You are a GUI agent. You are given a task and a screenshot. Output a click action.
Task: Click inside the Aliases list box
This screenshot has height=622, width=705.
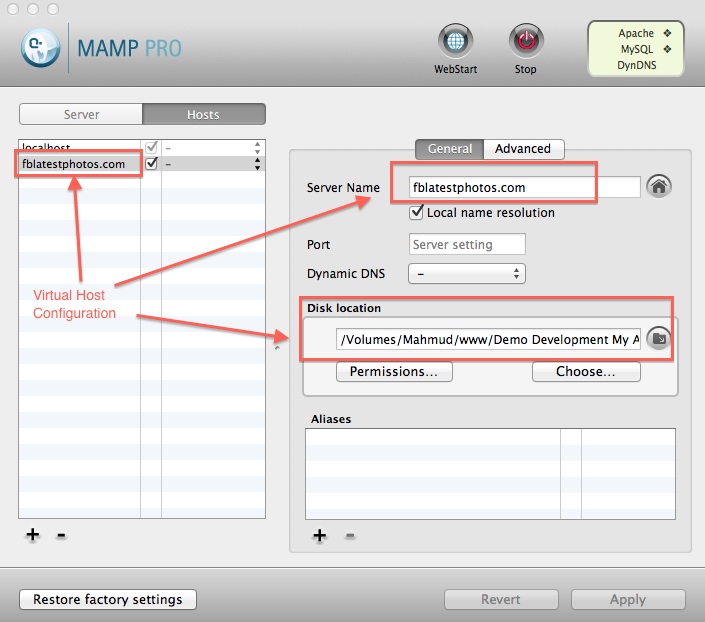click(490, 474)
